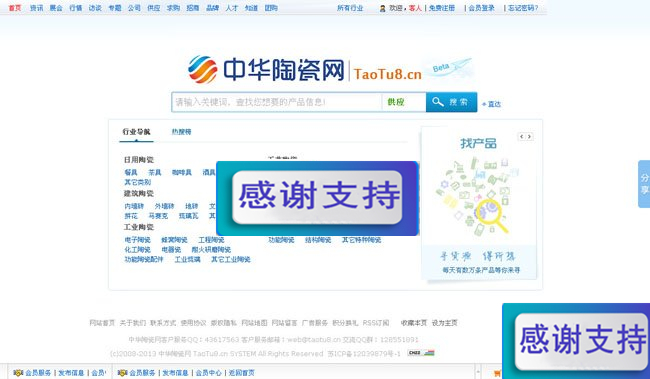Click the 中华陶瓷网 swirl logo
This screenshot has height=379, width=650.
click(202, 69)
